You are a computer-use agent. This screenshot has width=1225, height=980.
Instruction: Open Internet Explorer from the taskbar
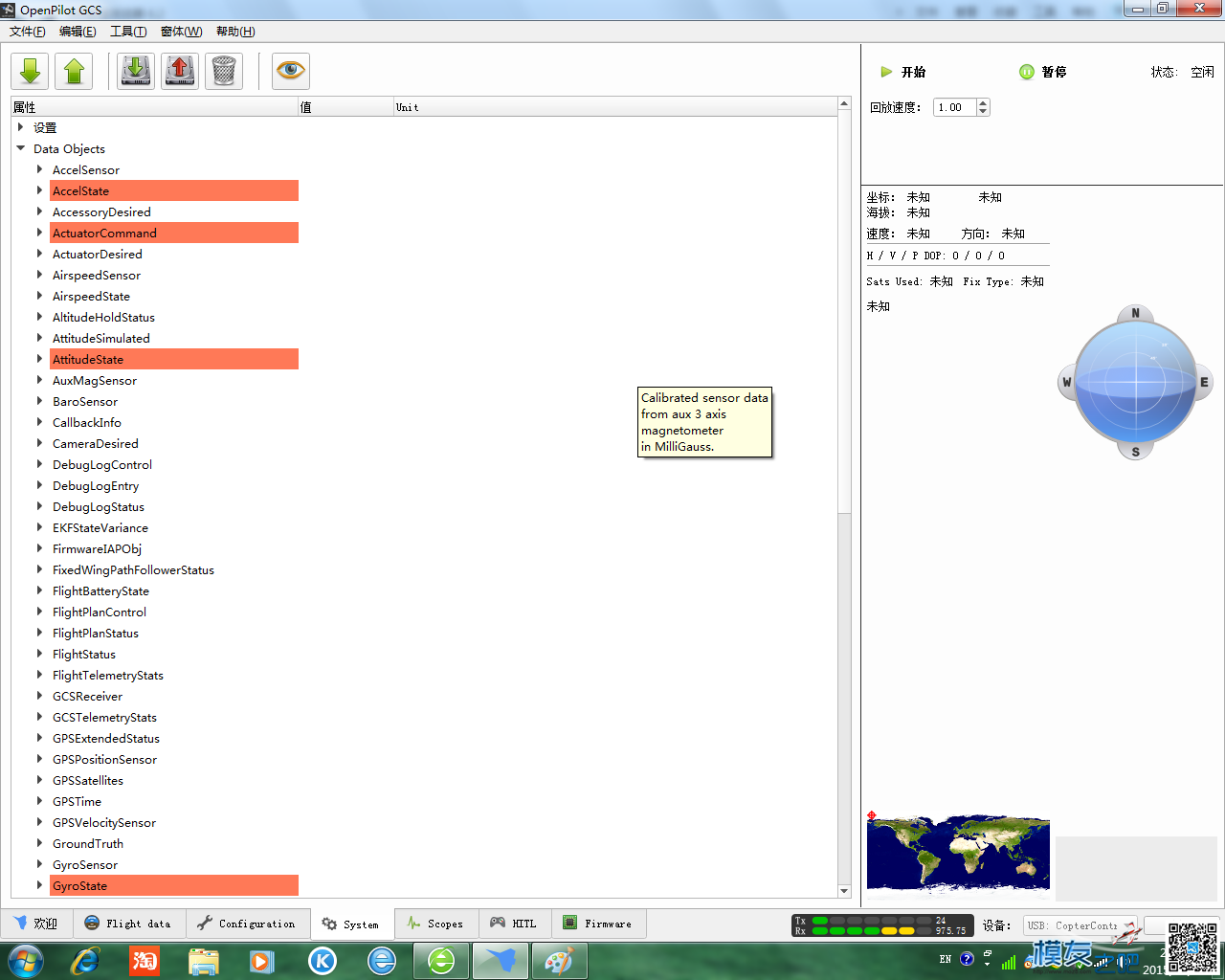(x=85, y=960)
